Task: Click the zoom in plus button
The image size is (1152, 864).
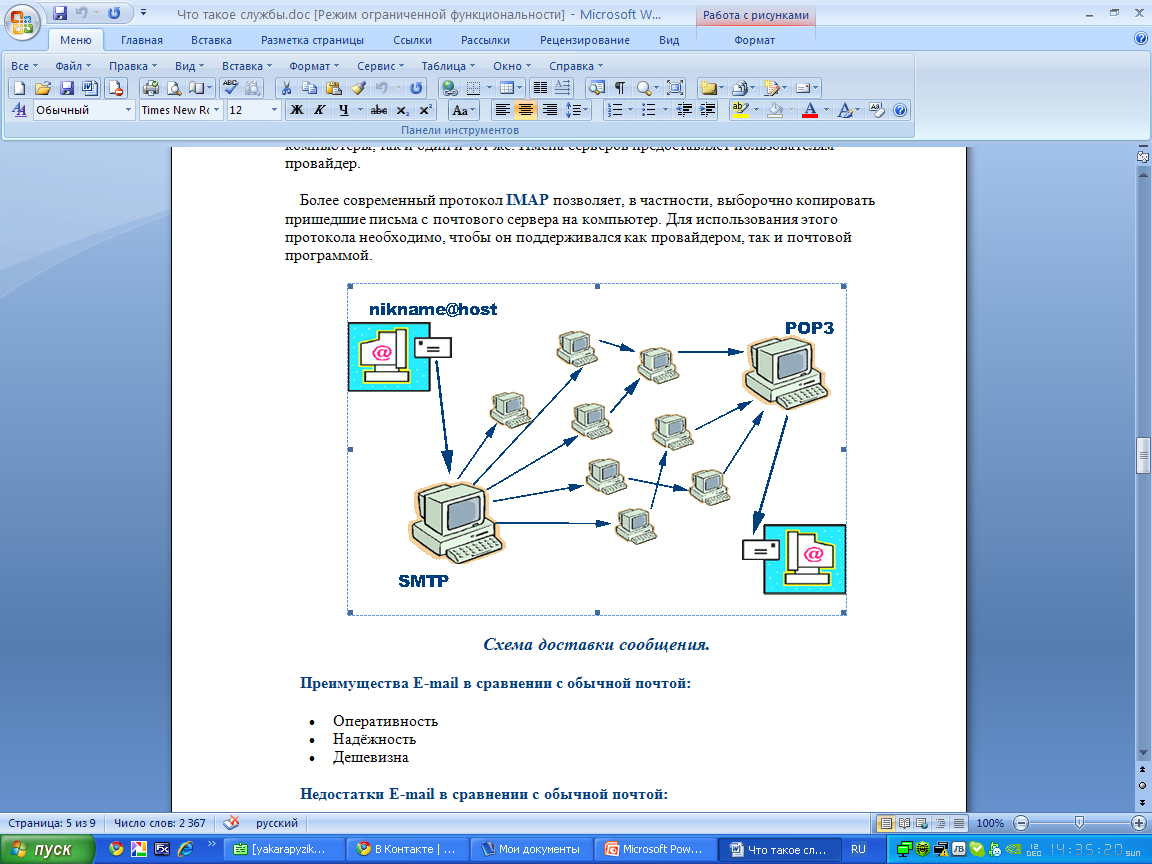Action: point(1139,823)
